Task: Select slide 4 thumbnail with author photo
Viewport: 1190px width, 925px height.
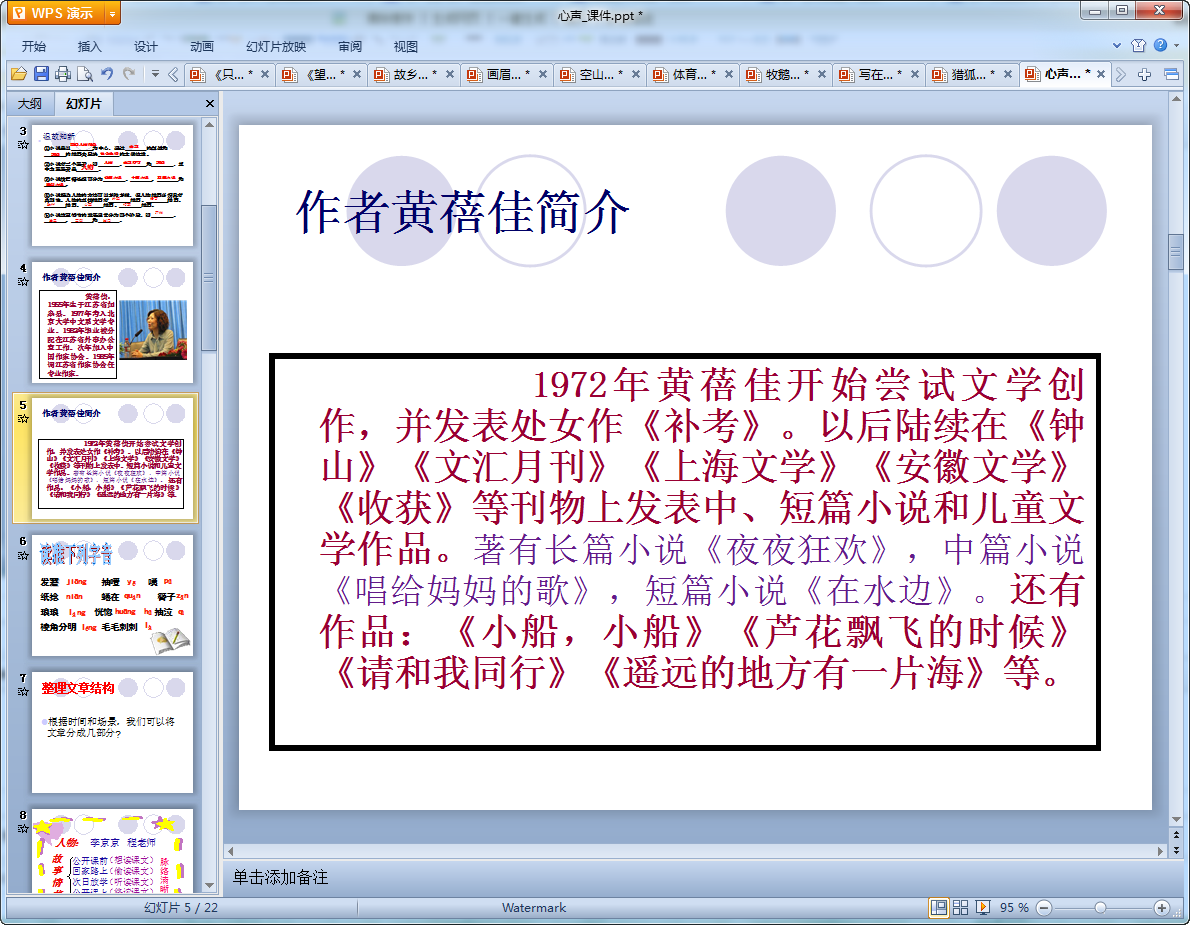Action: tap(112, 322)
